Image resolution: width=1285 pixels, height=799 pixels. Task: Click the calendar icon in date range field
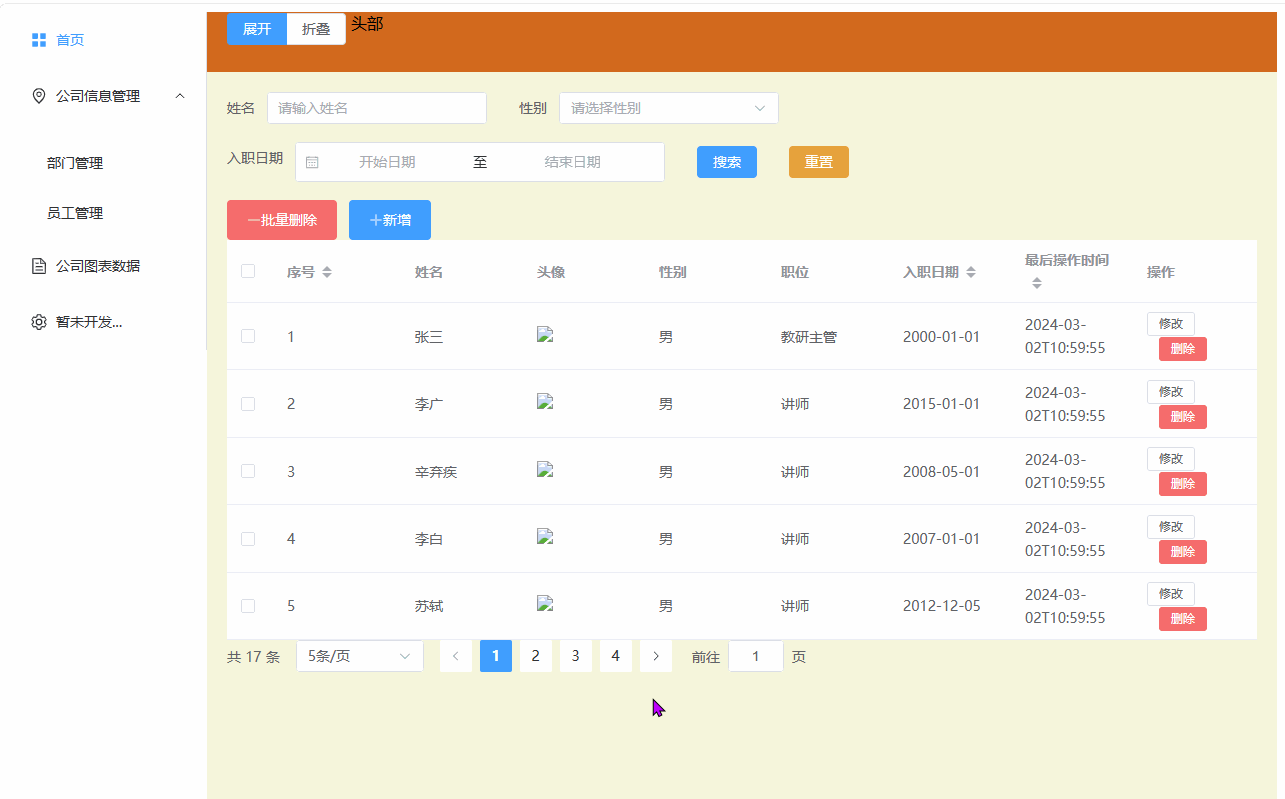pos(312,162)
